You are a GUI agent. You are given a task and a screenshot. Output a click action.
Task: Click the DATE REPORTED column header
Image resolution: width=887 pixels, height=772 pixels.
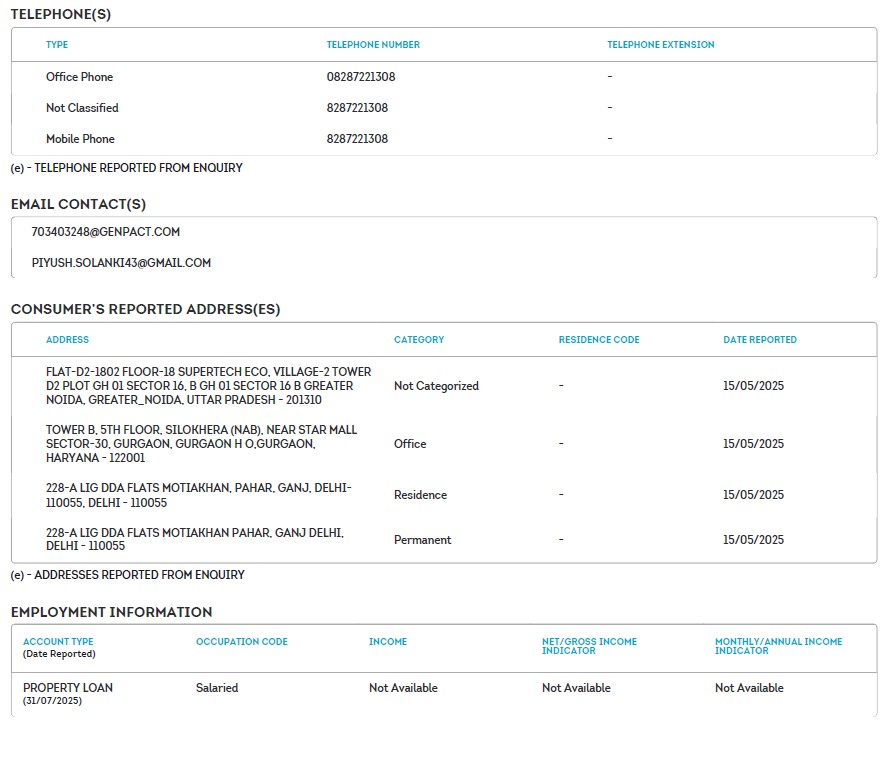click(760, 340)
